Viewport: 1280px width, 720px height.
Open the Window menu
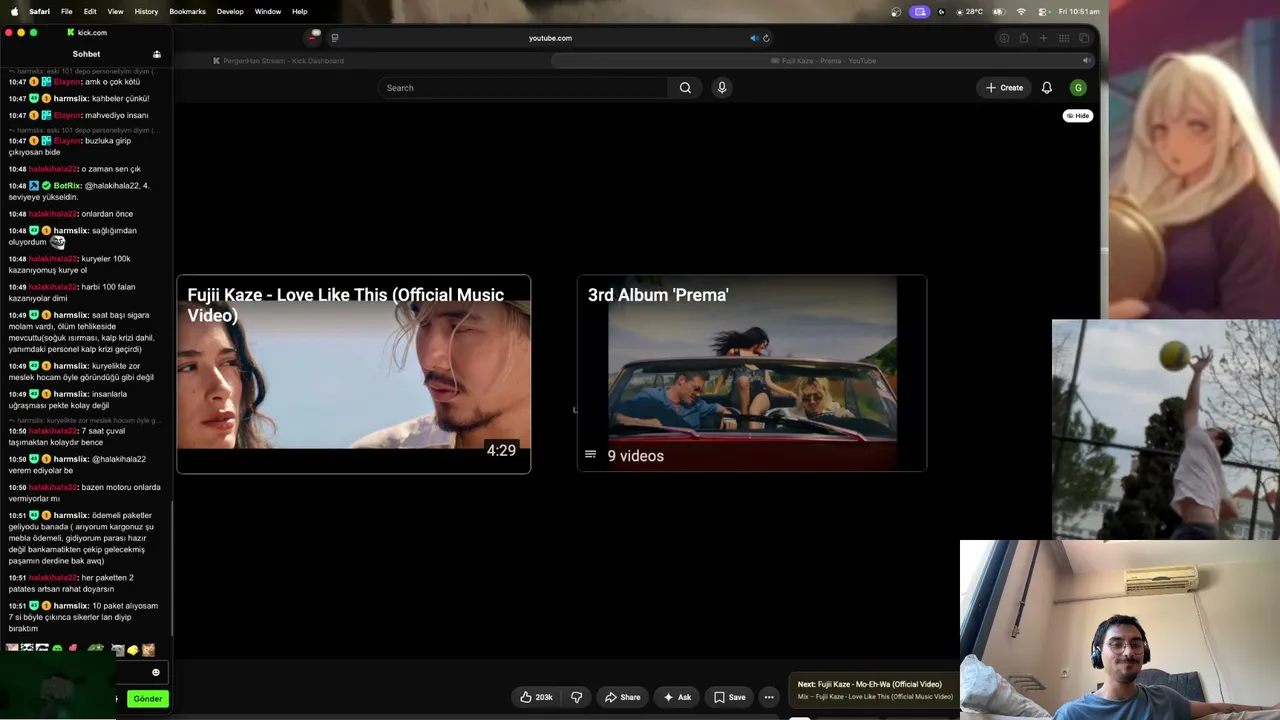[267, 11]
